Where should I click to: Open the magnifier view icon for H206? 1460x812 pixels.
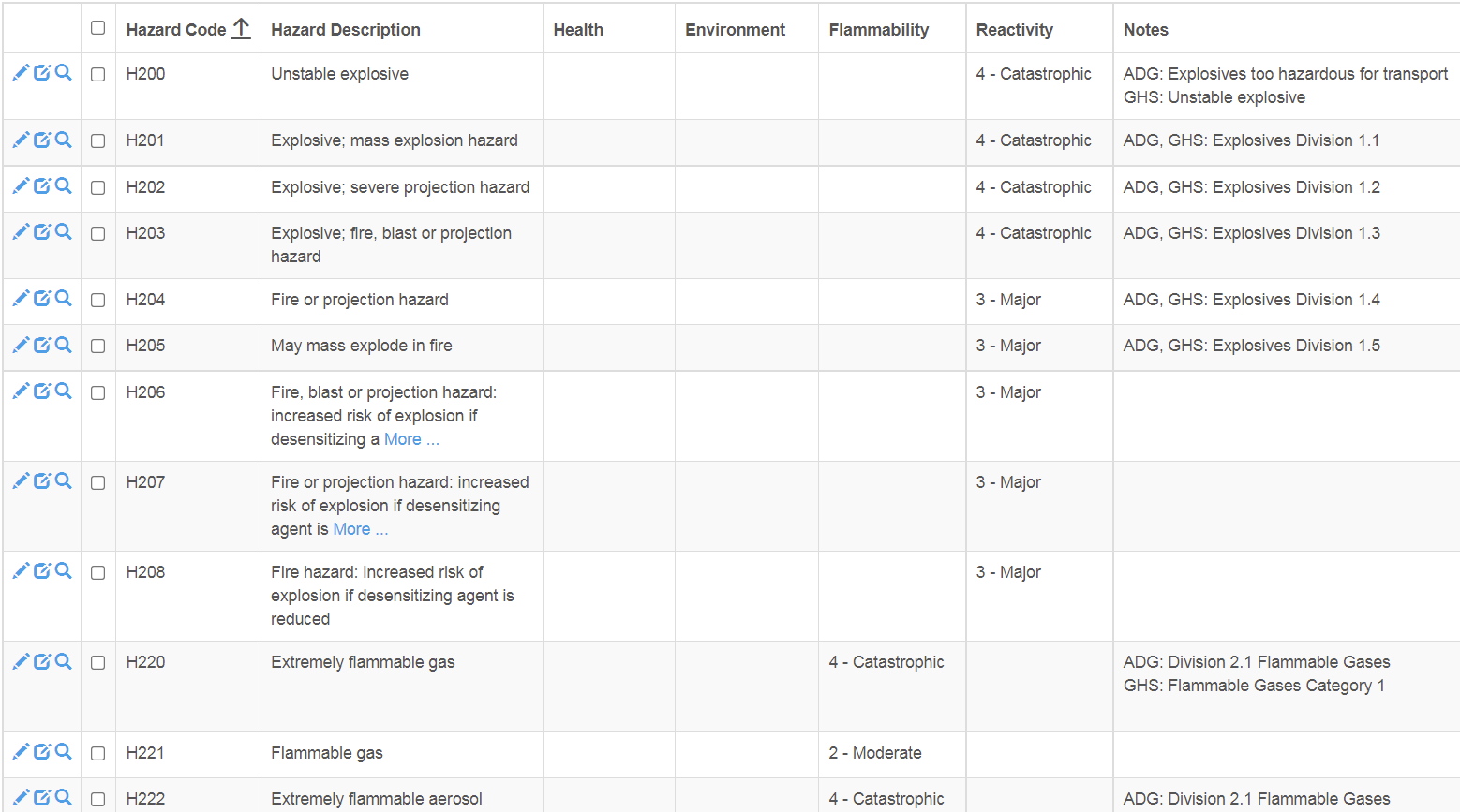tap(63, 391)
